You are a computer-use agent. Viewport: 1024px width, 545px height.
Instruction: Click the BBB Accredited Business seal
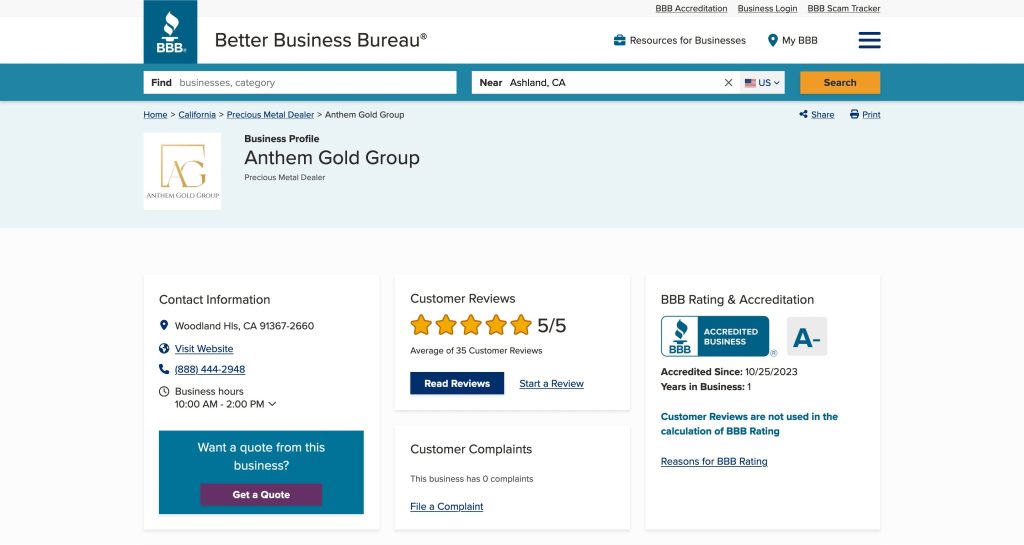coord(715,337)
